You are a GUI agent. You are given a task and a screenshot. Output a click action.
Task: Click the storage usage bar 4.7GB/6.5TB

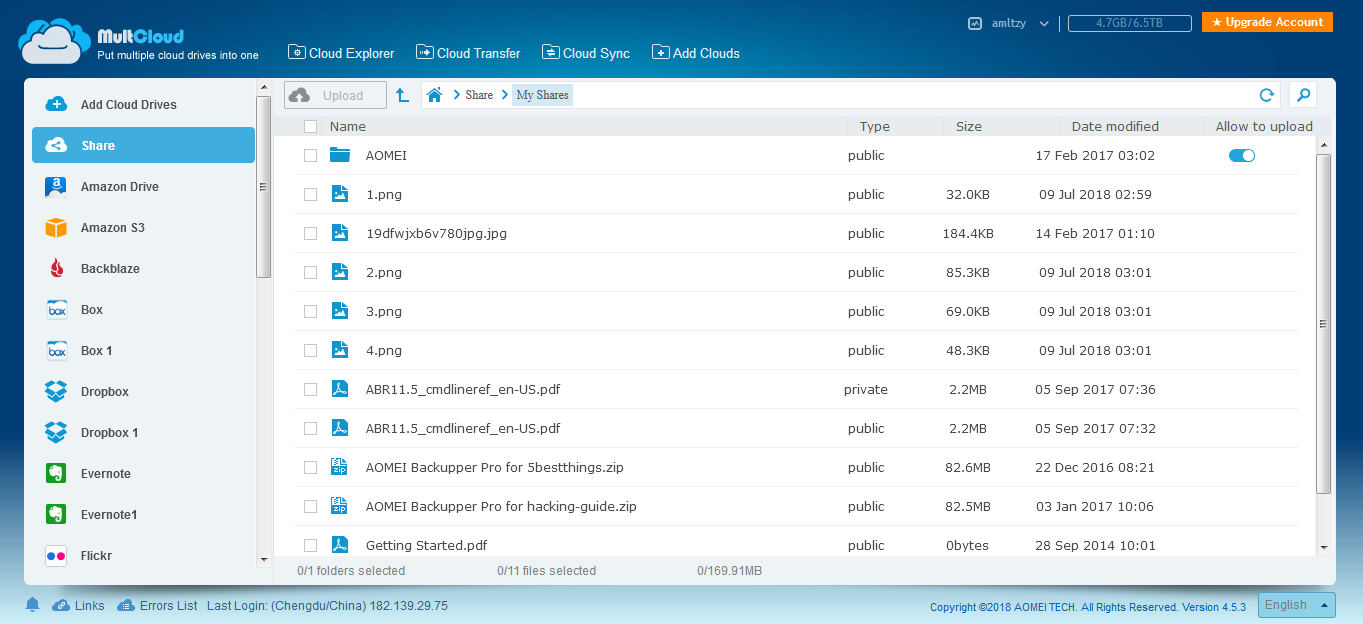pyautogui.click(x=1129, y=23)
